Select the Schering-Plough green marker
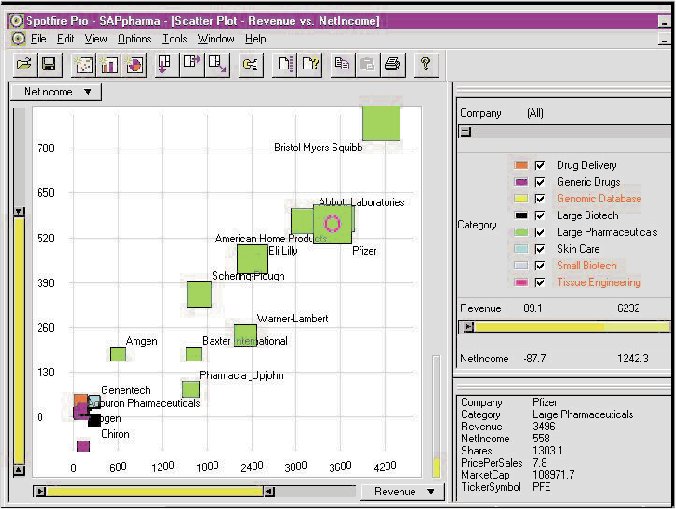Viewport: 676px width, 509px height. tap(199, 294)
